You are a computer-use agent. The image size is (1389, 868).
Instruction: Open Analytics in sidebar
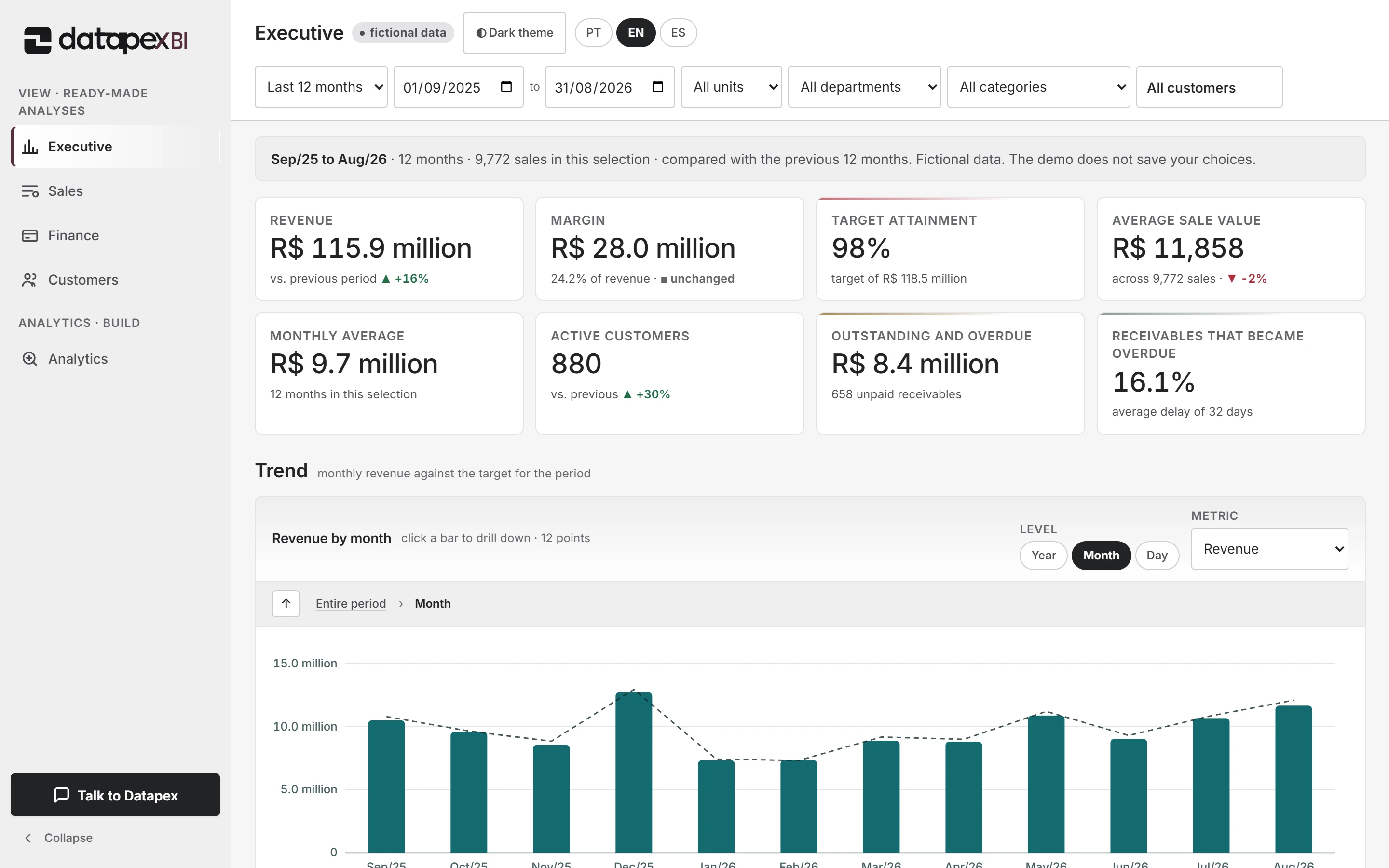(115, 359)
